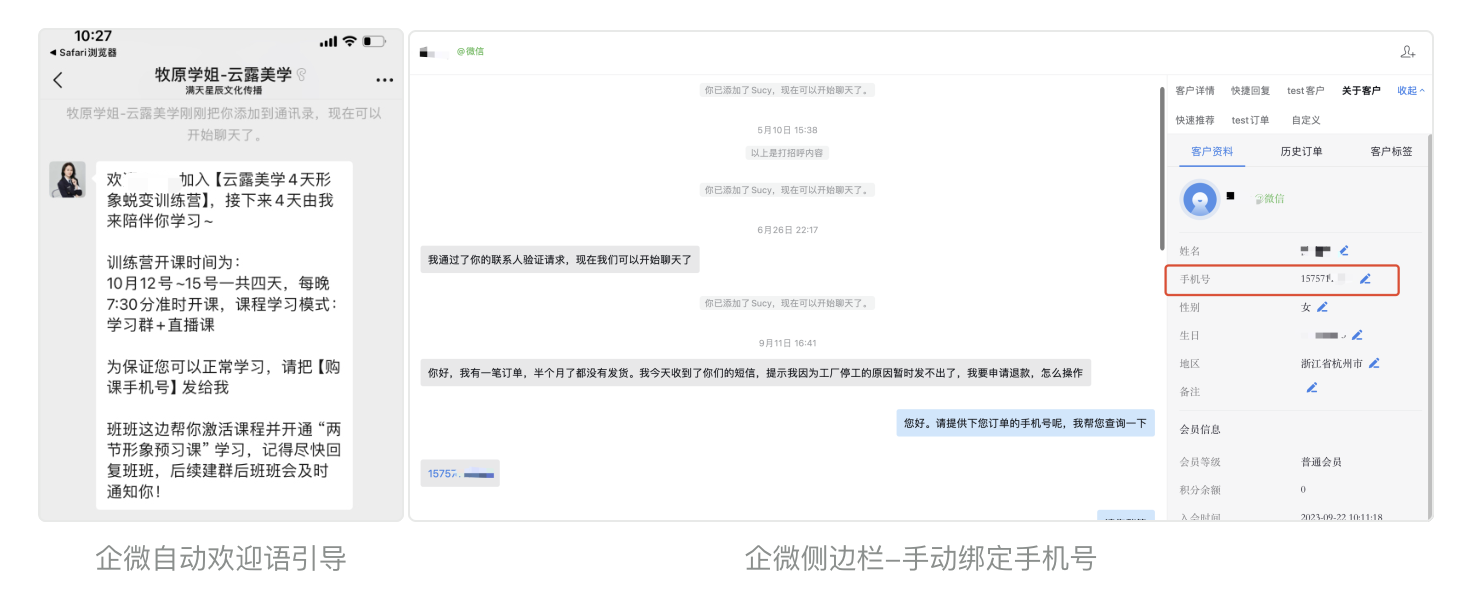Open the three-dots menu in phone chat header
Viewport: 1472px width, 610px height.
pos(384,80)
